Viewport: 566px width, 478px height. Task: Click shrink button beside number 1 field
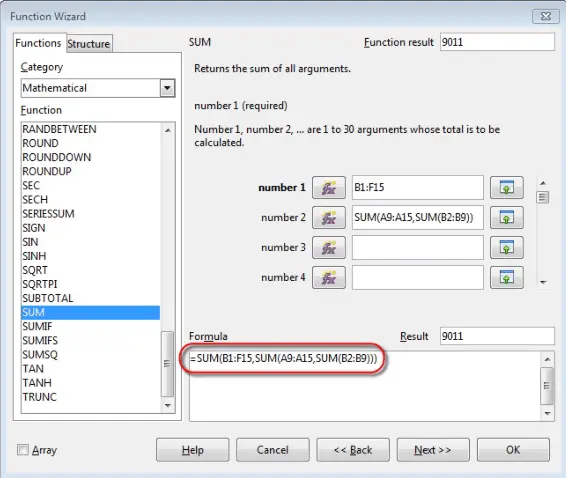click(506, 187)
